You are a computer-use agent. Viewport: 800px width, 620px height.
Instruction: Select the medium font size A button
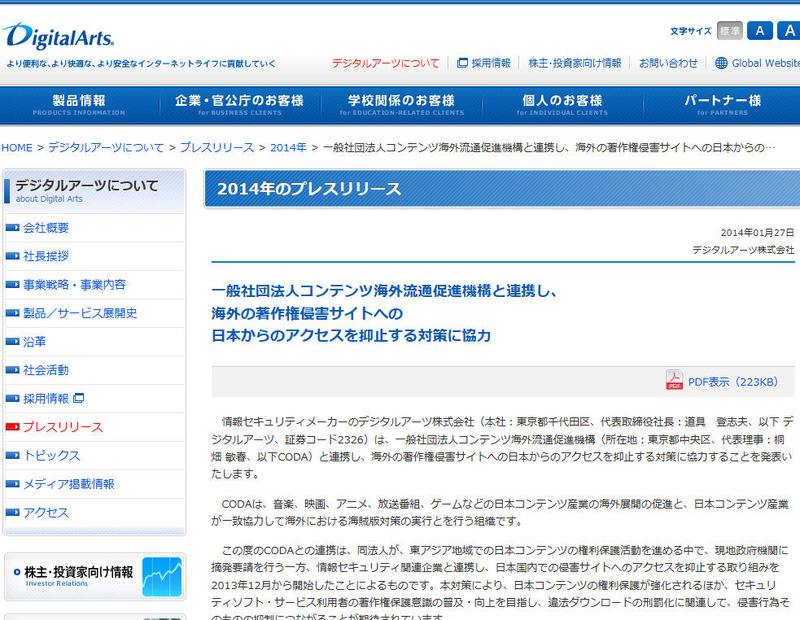coord(759,31)
